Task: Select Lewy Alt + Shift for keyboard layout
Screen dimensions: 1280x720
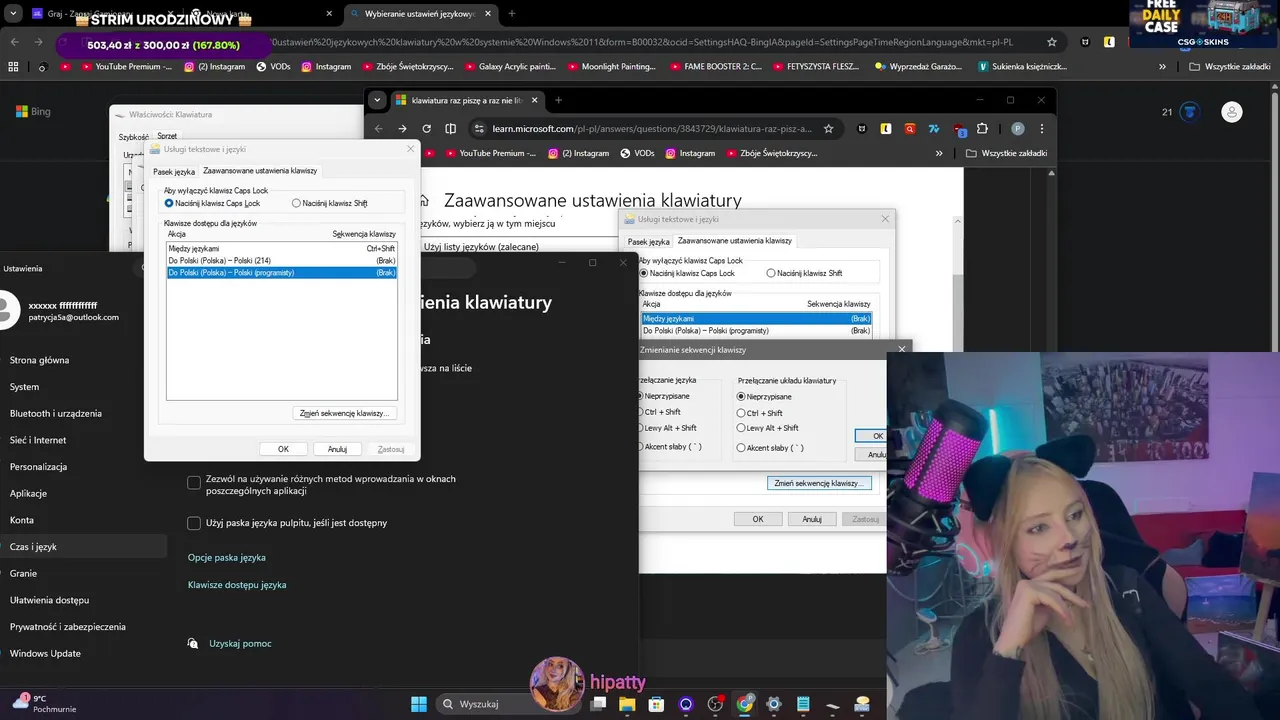Action: 767,428
